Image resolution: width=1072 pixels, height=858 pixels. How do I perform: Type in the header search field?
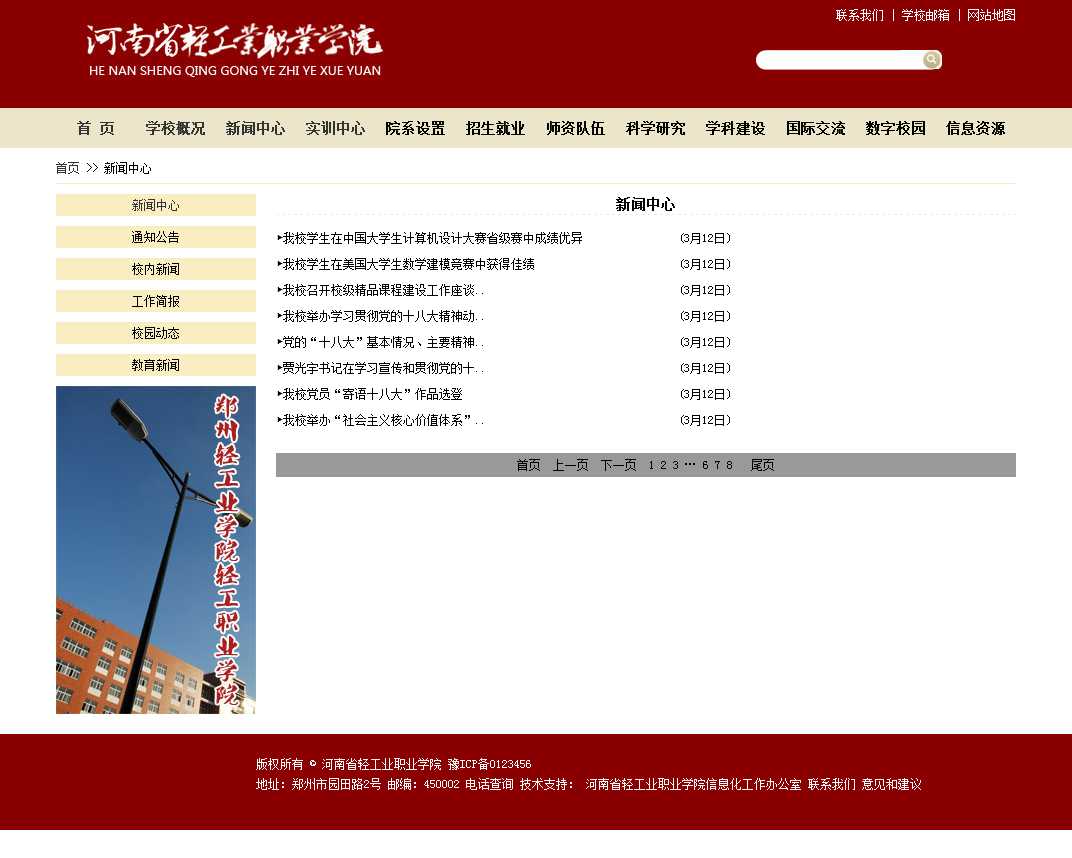[x=838, y=60]
